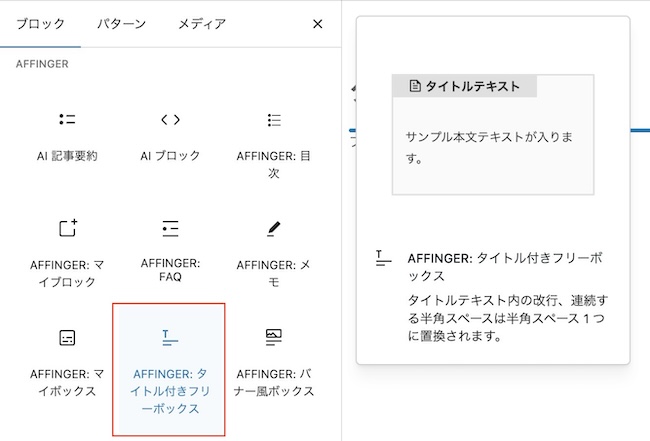The image size is (650, 441).
Task: Click the preview heading タイトル付きフリーボックス
Action: tap(505, 267)
